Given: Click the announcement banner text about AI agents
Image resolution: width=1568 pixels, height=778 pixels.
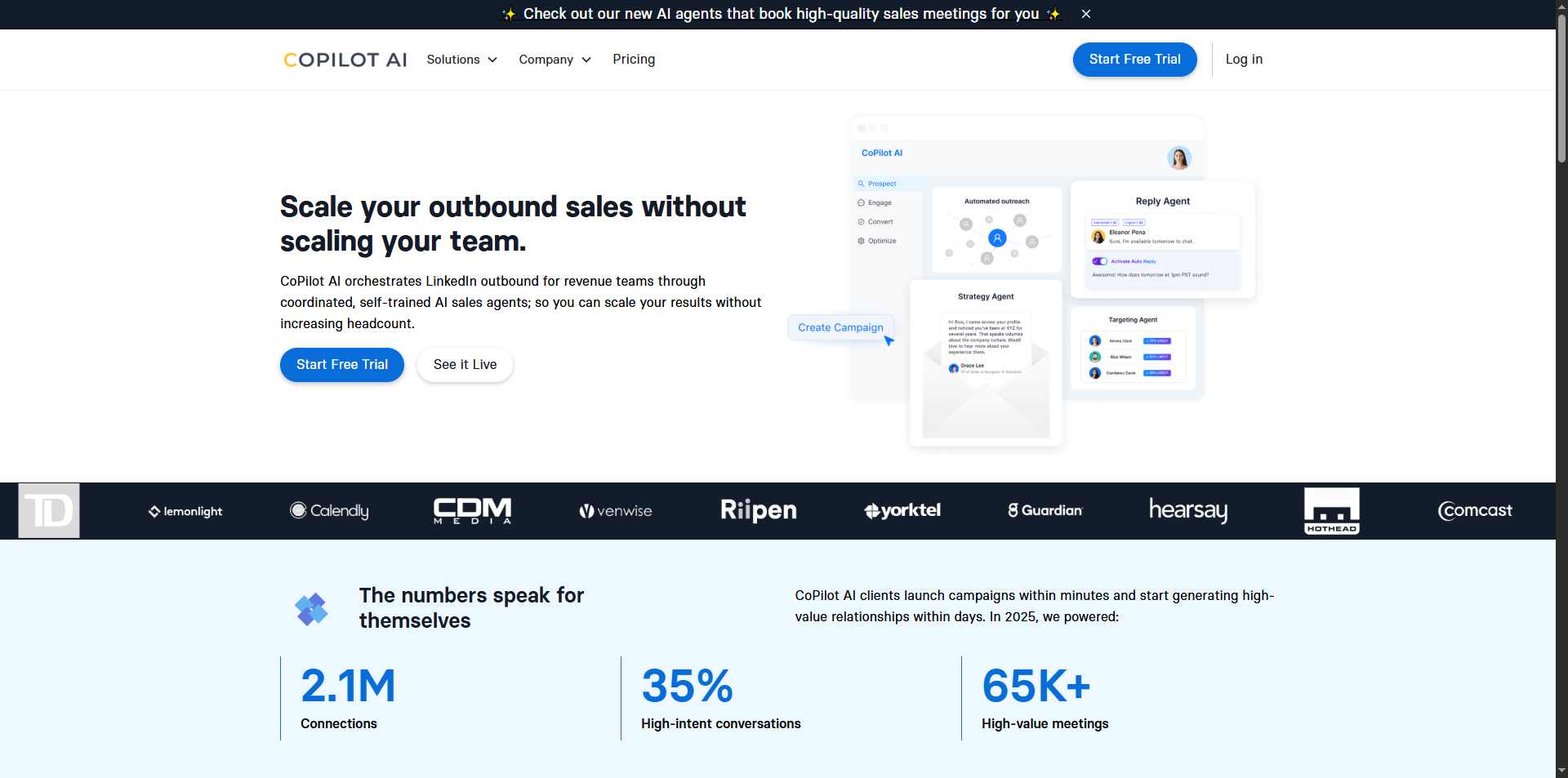Looking at the screenshot, I should 781,14.
